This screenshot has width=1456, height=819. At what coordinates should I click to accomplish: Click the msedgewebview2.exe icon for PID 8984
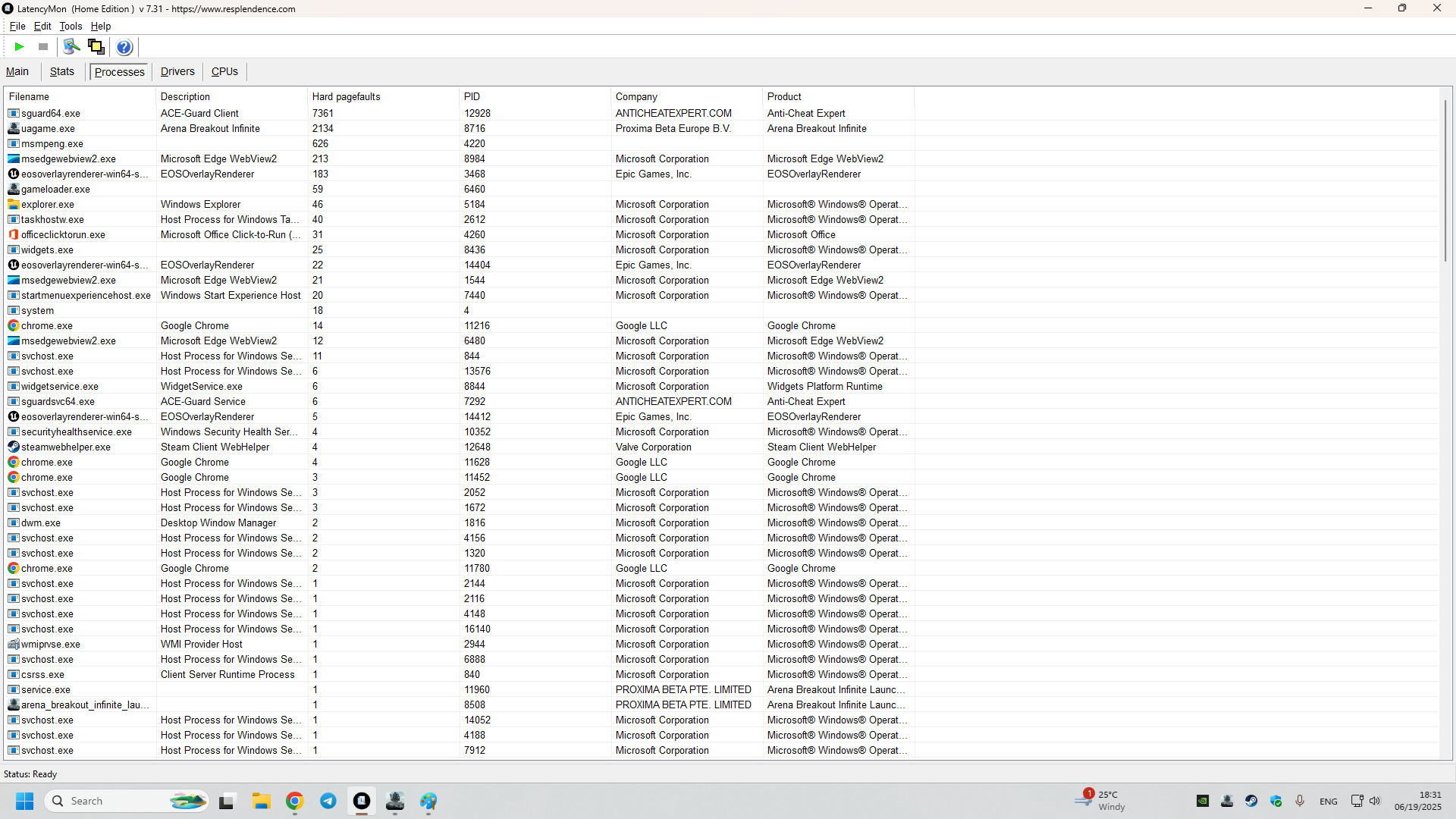[14, 158]
